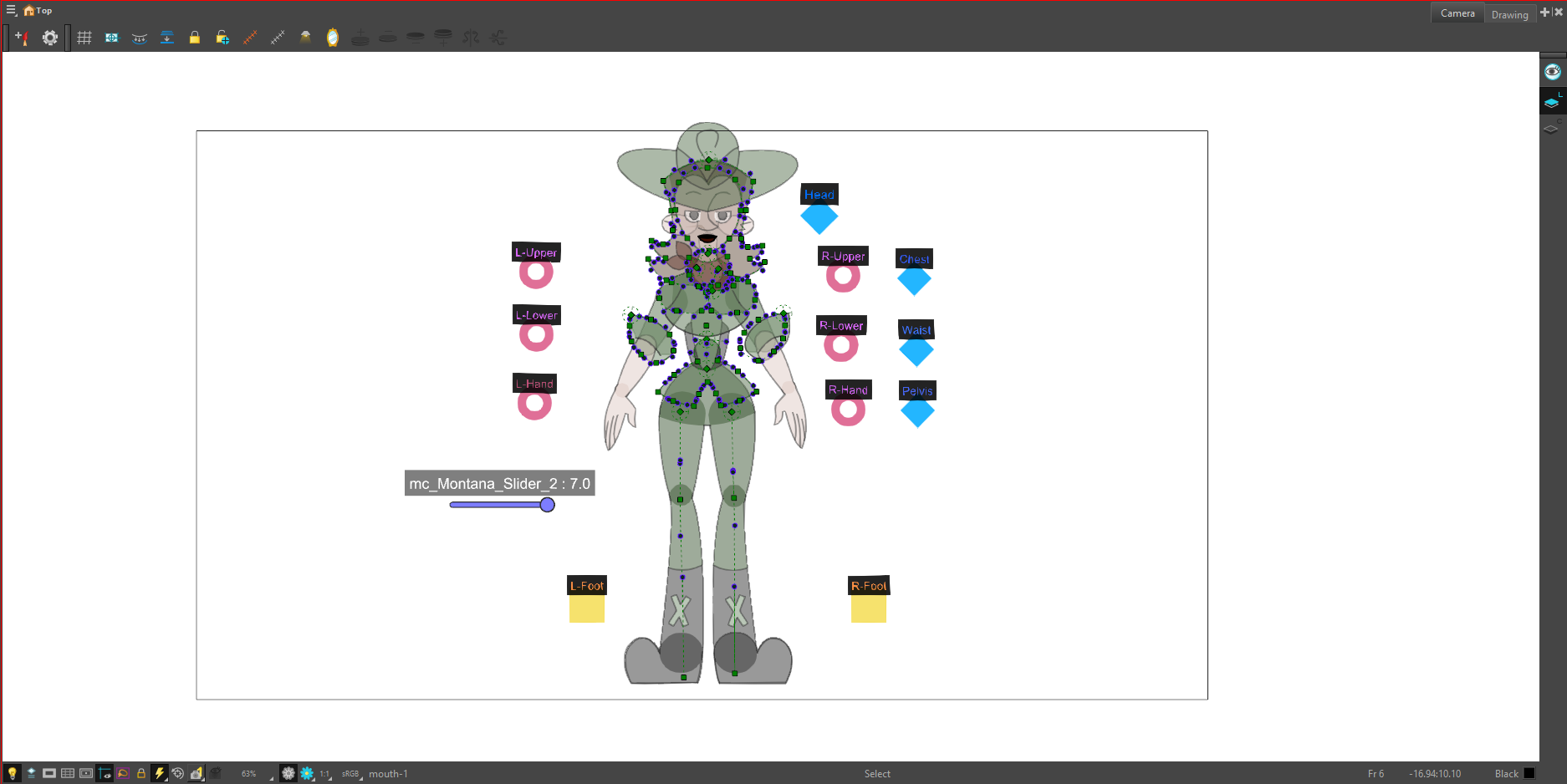Viewport: 1567px width, 784px height.
Task: Click the Top home icon
Action: point(29,11)
